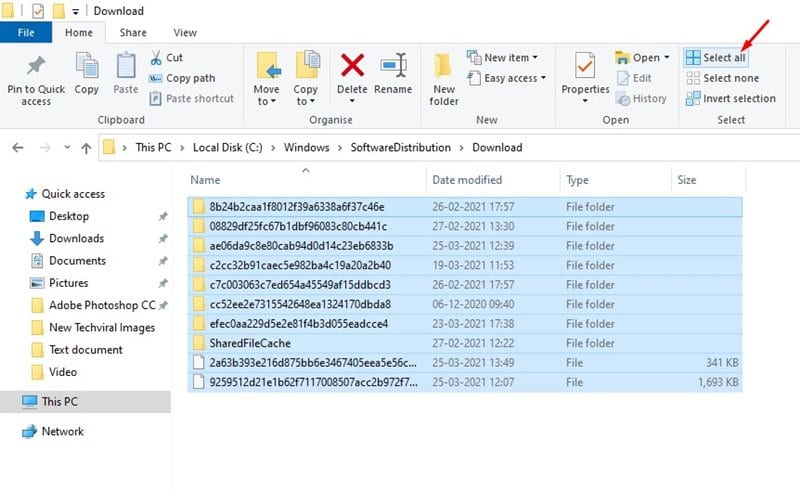Select file starting with 9259512d21e1b62f
The image size is (800, 490).
click(465, 382)
